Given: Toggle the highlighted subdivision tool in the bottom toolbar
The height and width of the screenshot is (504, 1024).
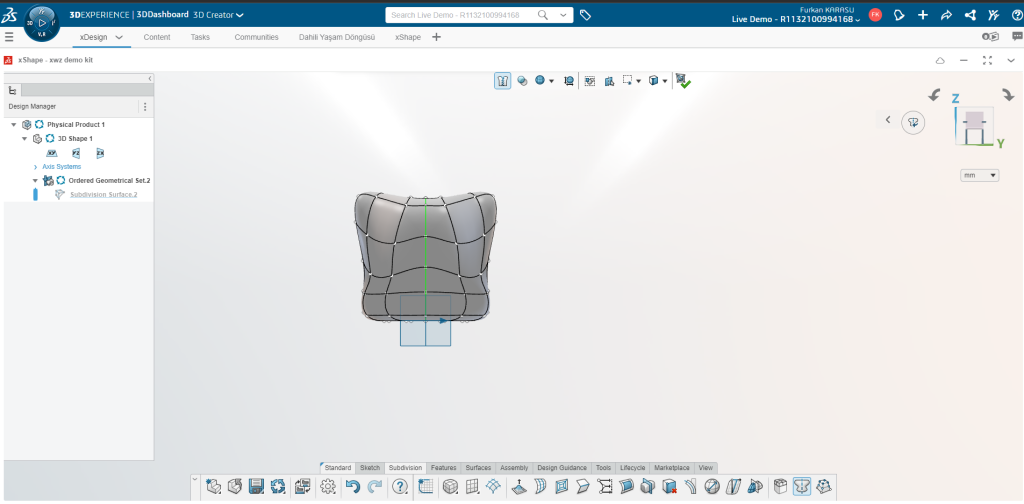Looking at the screenshot, I should [x=801, y=487].
